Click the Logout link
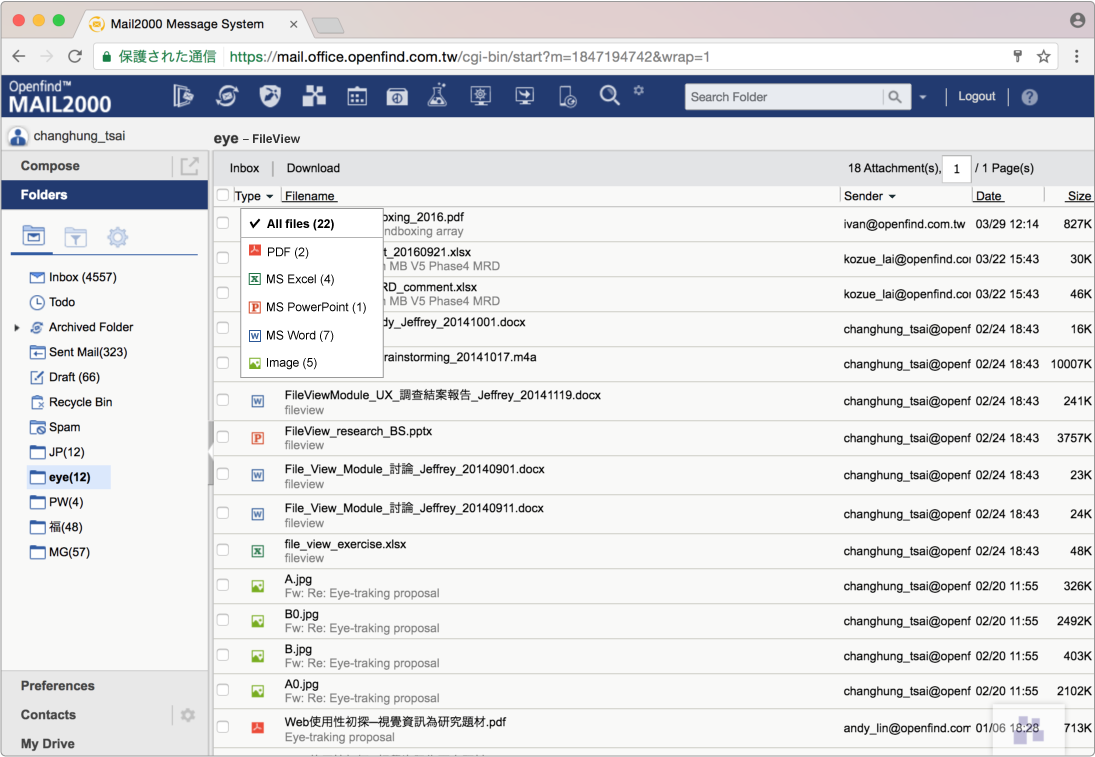 click(976, 96)
